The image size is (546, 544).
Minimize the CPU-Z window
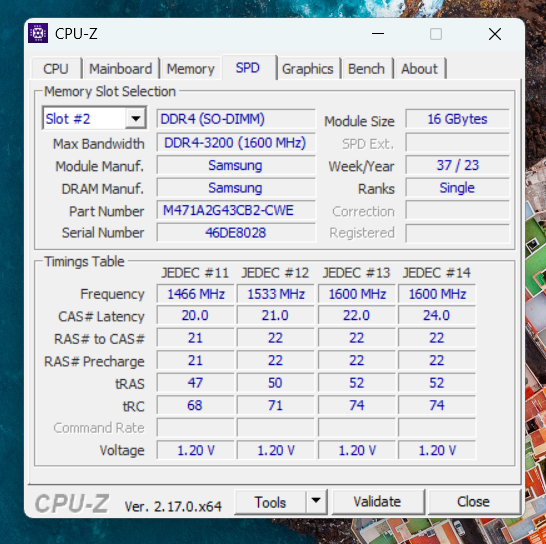tap(378, 34)
